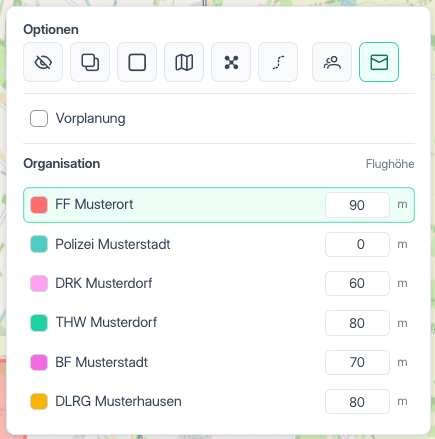This screenshot has height=439, width=435.
Task: Click the green THW Musterdorf color swatch
Action: coord(39,323)
